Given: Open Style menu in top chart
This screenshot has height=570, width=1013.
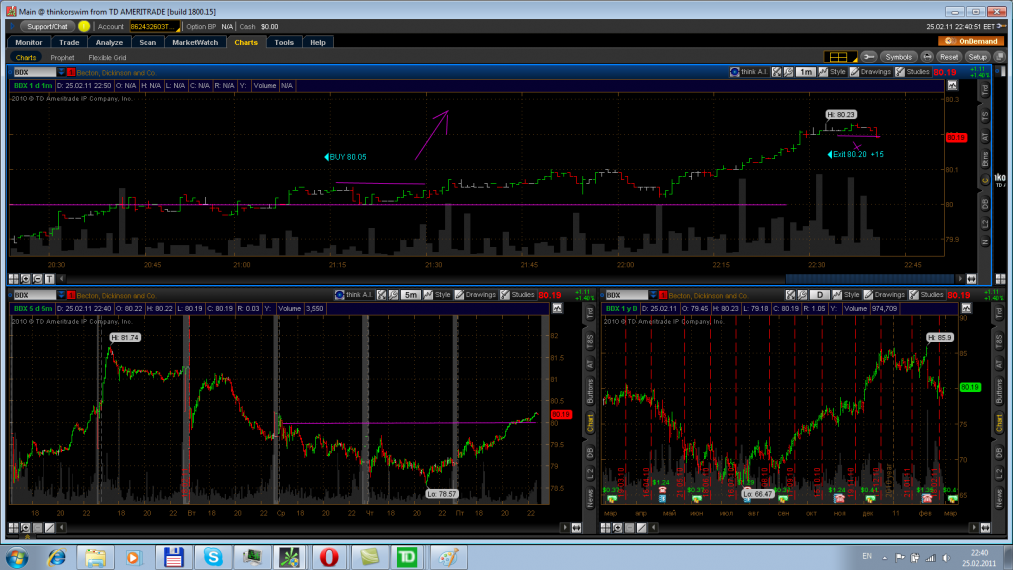Looking at the screenshot, I should [833, 72].
